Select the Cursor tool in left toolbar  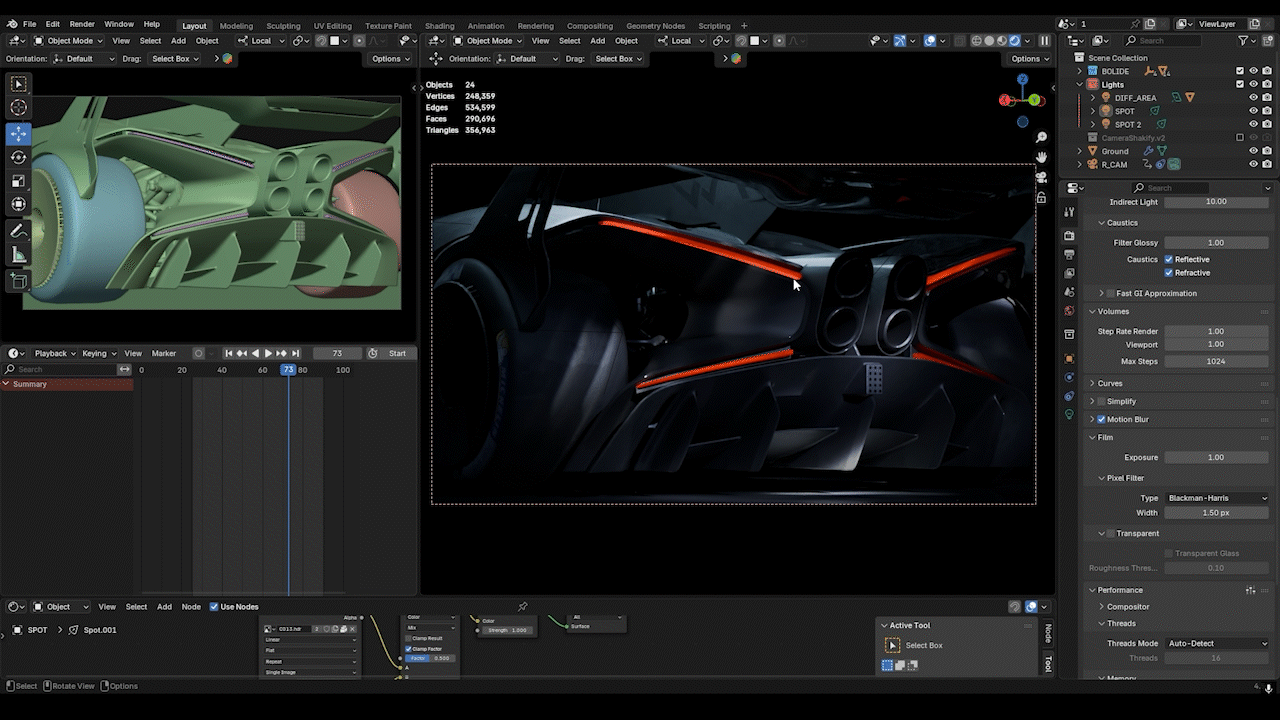click(x=19, y=108)
